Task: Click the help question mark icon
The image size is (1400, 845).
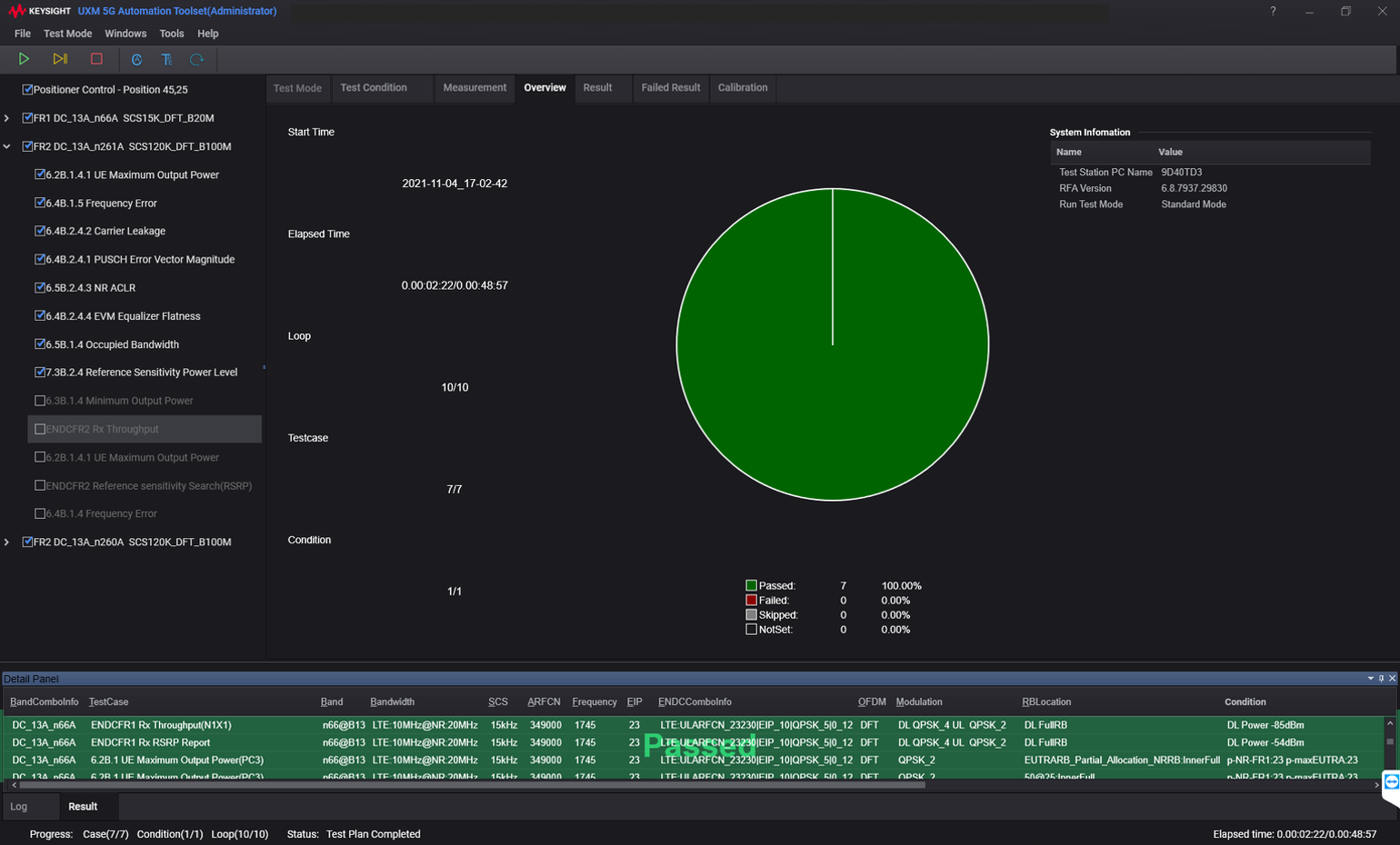Action: (x=1273, y=12)
